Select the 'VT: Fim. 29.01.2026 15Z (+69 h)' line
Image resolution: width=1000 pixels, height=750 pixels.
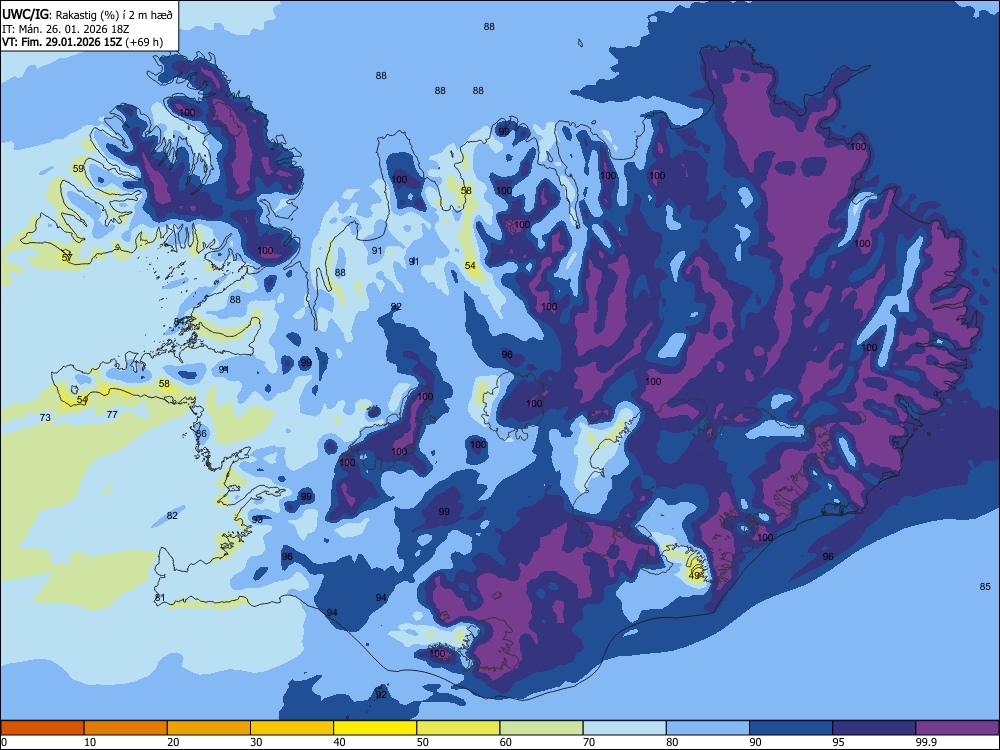pyautogui.click(x=82, y=42)
